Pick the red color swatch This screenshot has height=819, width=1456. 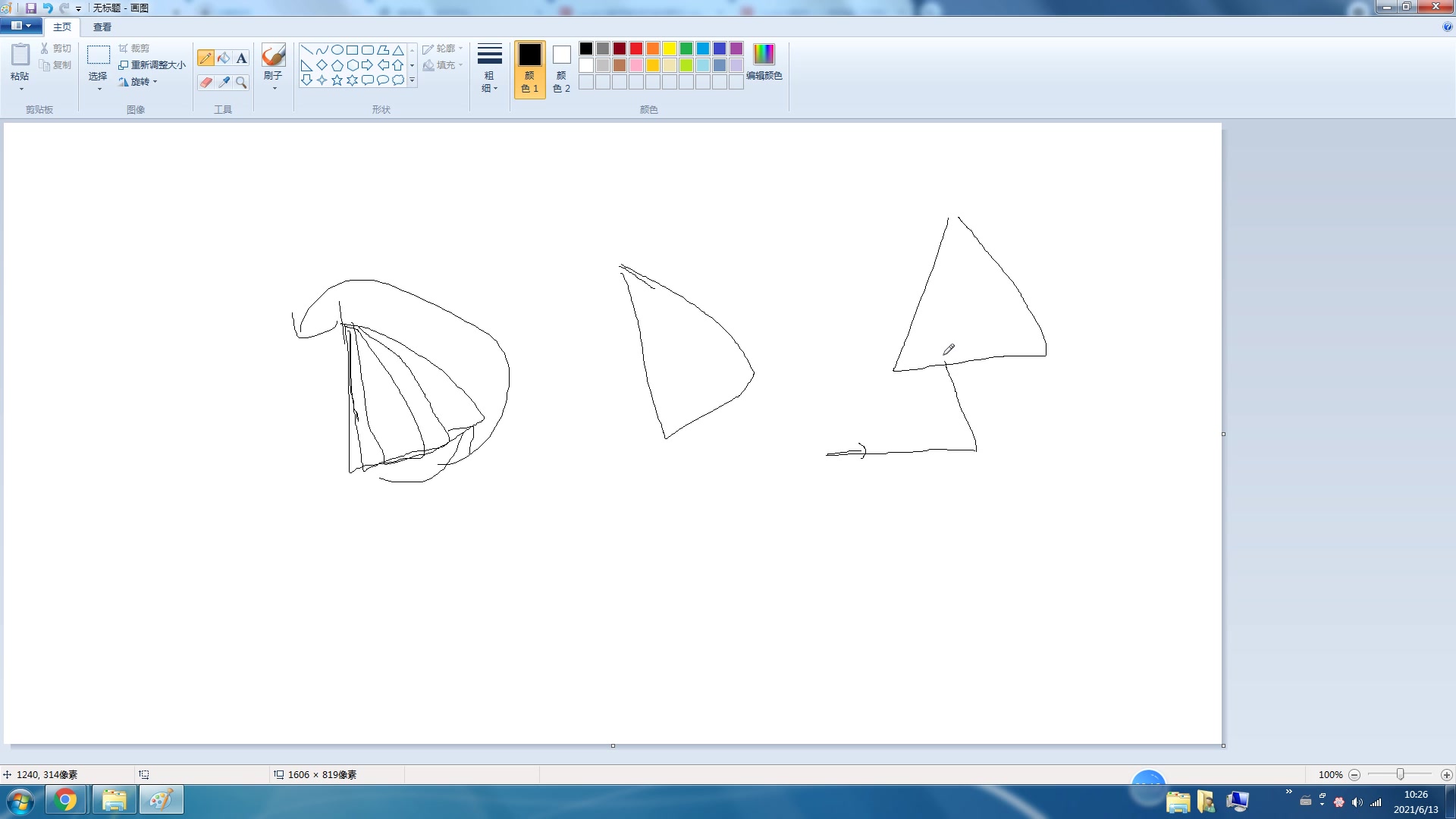pyautogui.click(x=636, y=49)
